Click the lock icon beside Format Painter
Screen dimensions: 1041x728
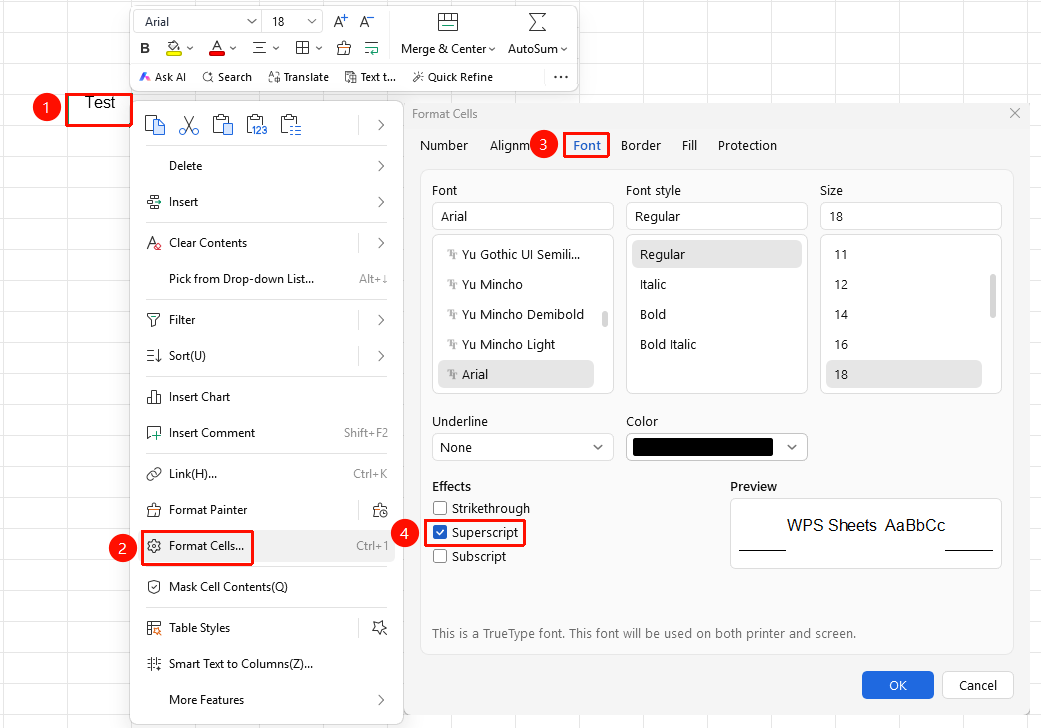380,510
